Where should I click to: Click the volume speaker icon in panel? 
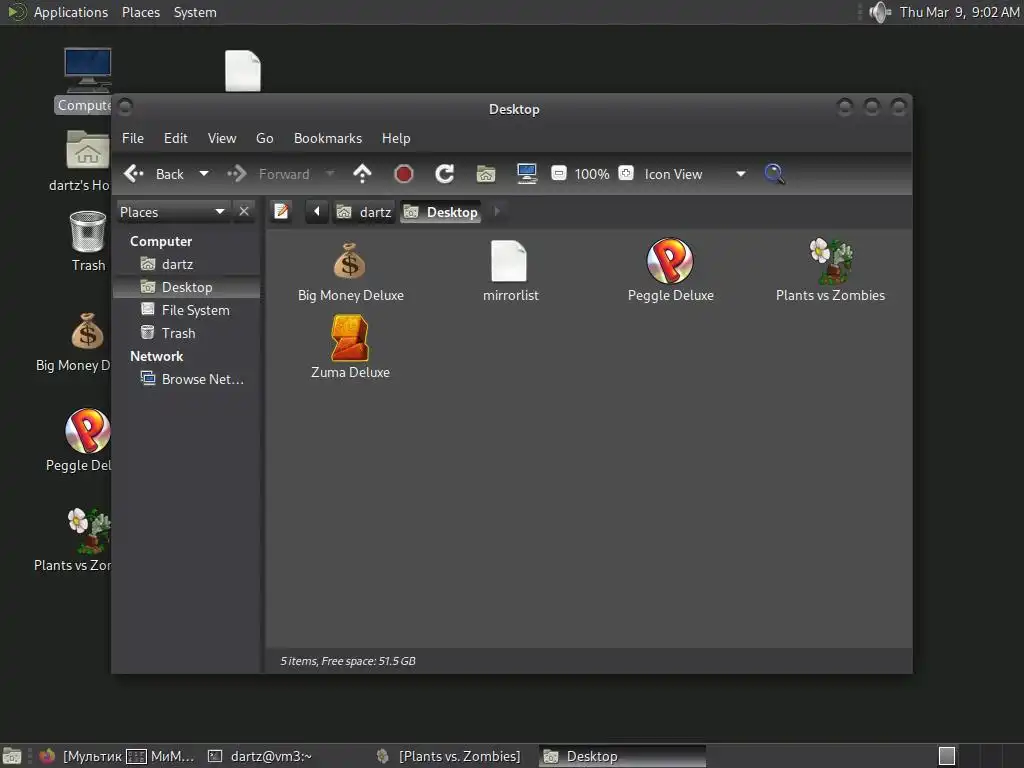(x=880, y=12)
